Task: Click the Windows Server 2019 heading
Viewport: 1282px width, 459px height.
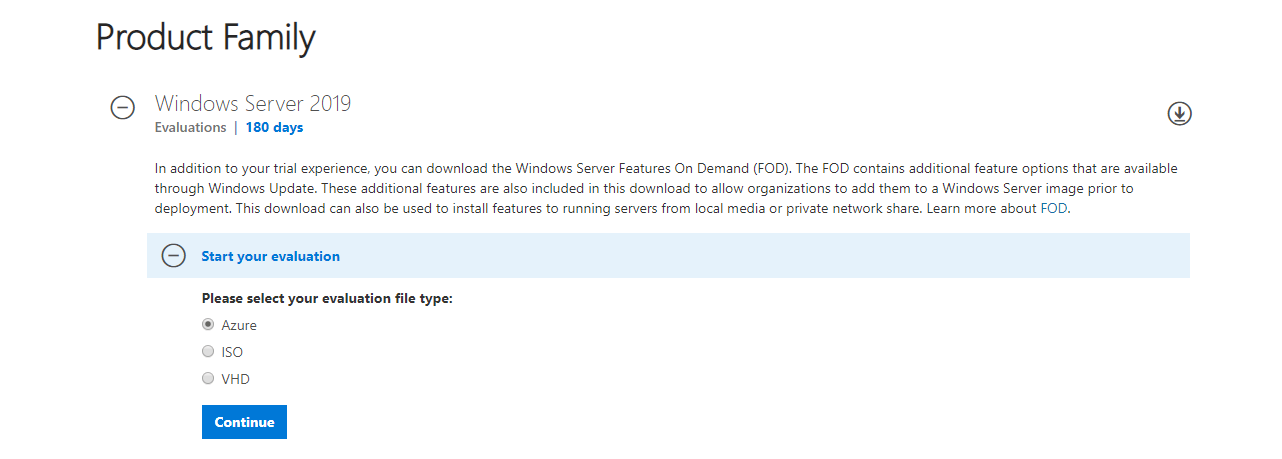Action: (x=253, y=103)
